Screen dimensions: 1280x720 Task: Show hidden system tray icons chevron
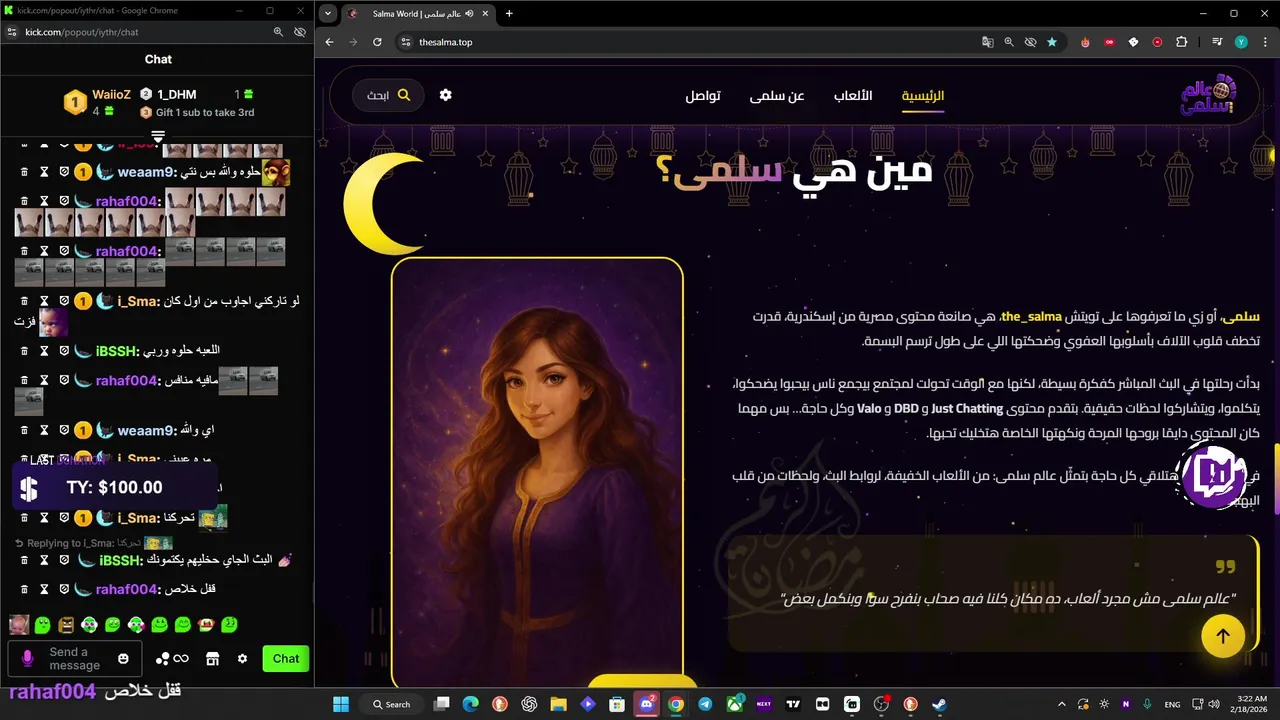[x=1061, y=704]
